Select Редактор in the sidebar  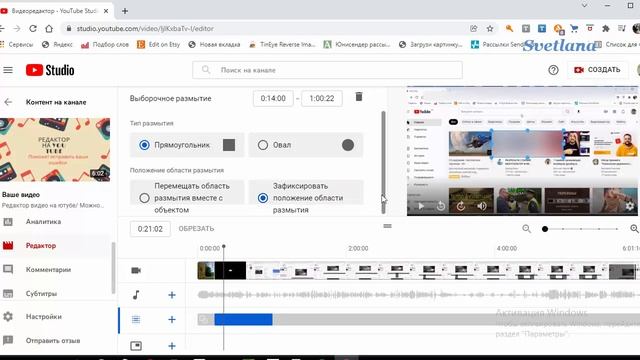[41, 246]
